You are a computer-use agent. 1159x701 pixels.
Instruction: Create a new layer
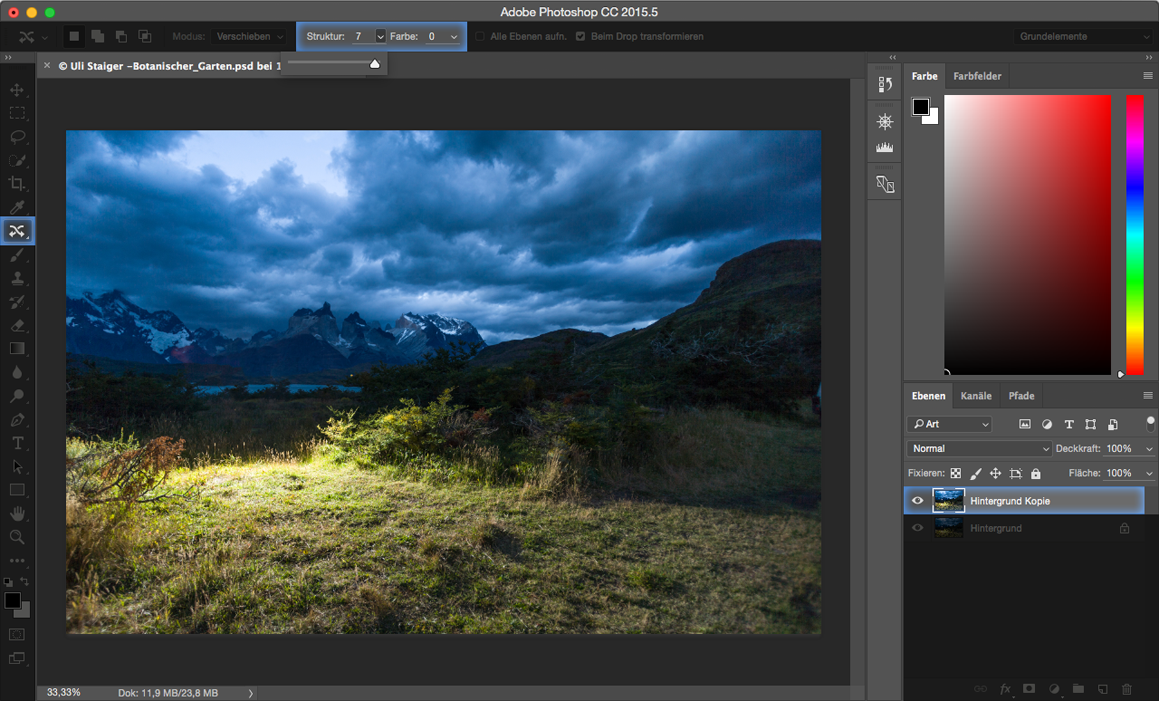click(x=1102, y=688)
